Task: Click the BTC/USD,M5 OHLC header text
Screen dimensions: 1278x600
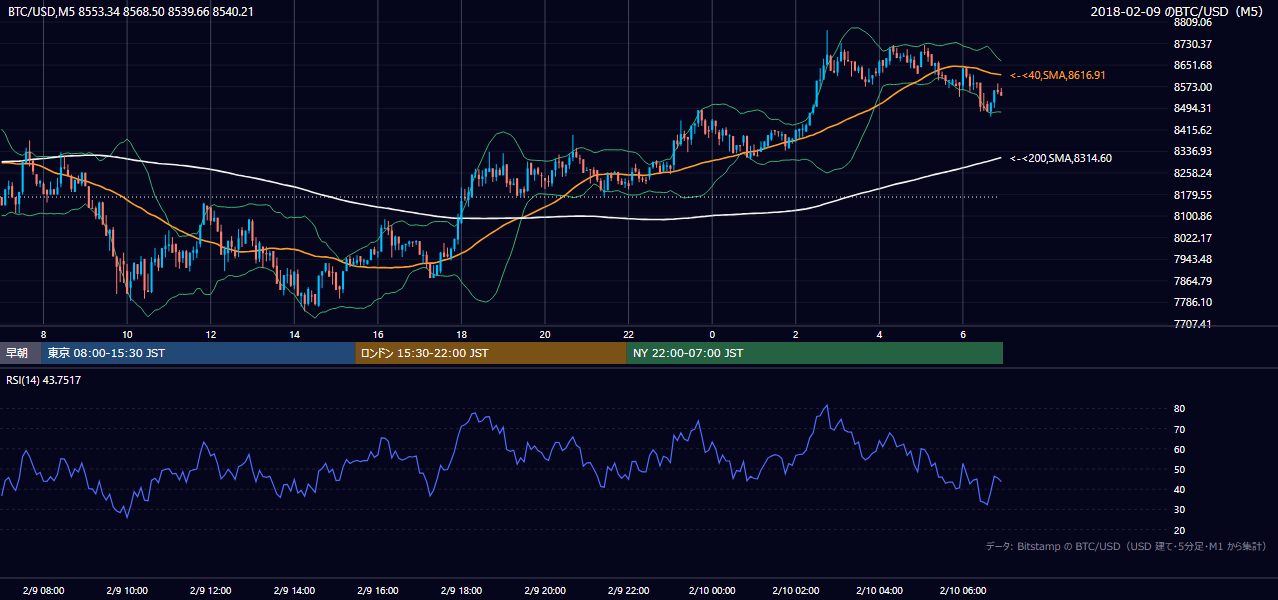Action: point(130,12)
